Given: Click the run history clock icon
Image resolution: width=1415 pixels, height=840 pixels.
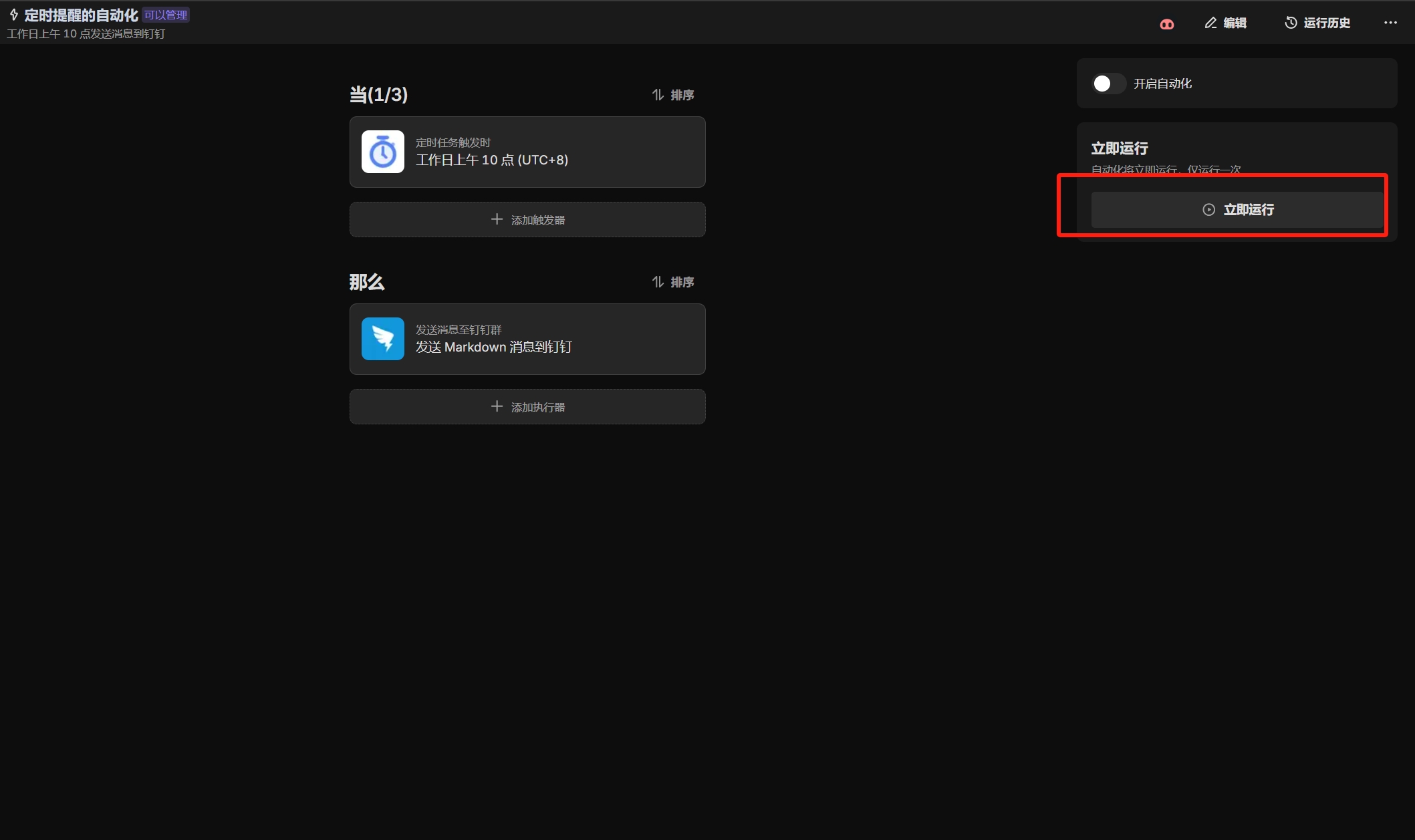Looking at the screenshot, I should click(1290, 22).
